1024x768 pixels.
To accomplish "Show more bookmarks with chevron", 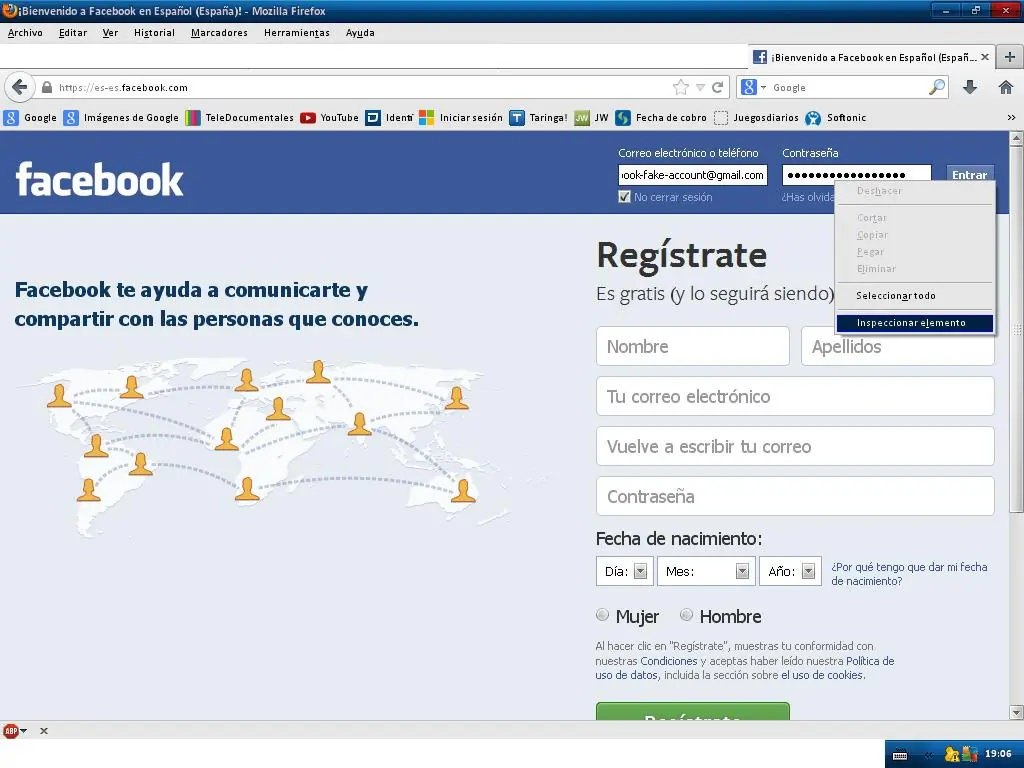I will [x=1012, y=118].
